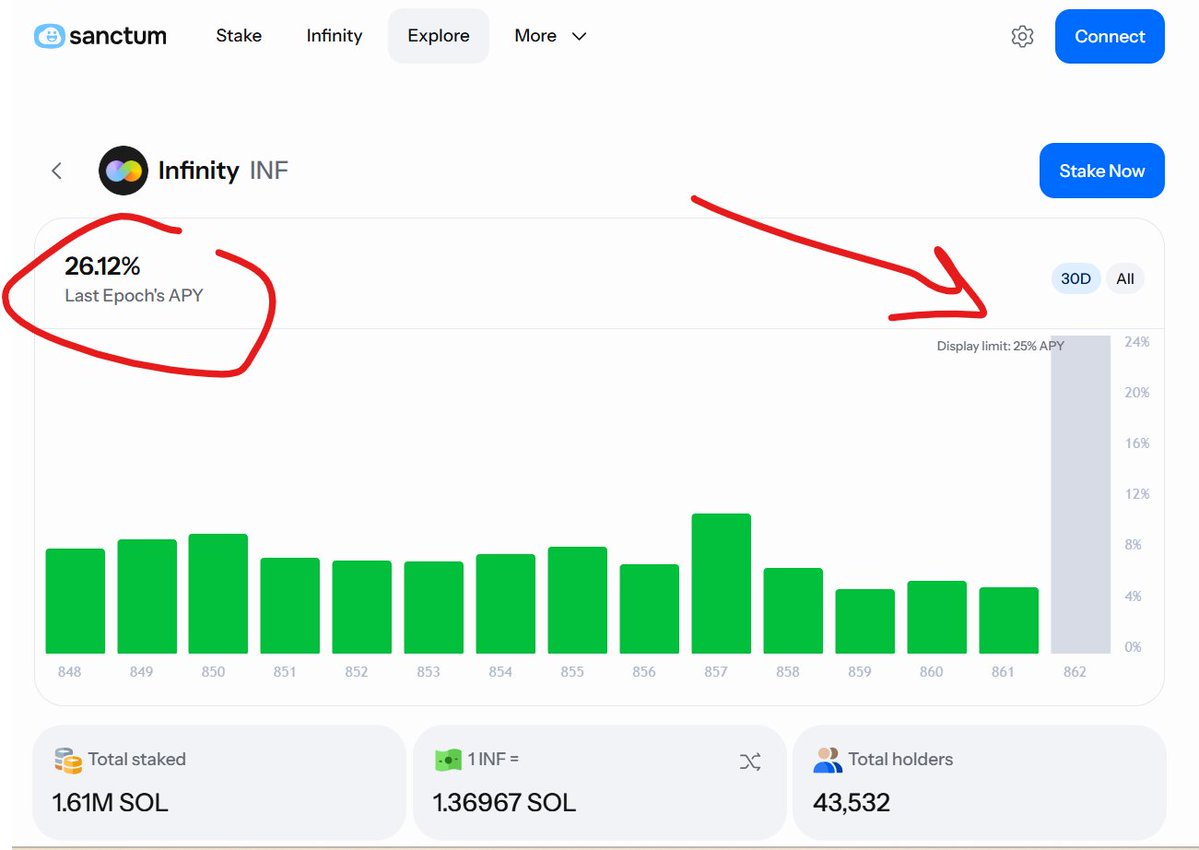Viewport: 1199px width, 850px height.
Task: Click the 26.12% APY value
Action: pyautogui.click(x=102, y=266)
